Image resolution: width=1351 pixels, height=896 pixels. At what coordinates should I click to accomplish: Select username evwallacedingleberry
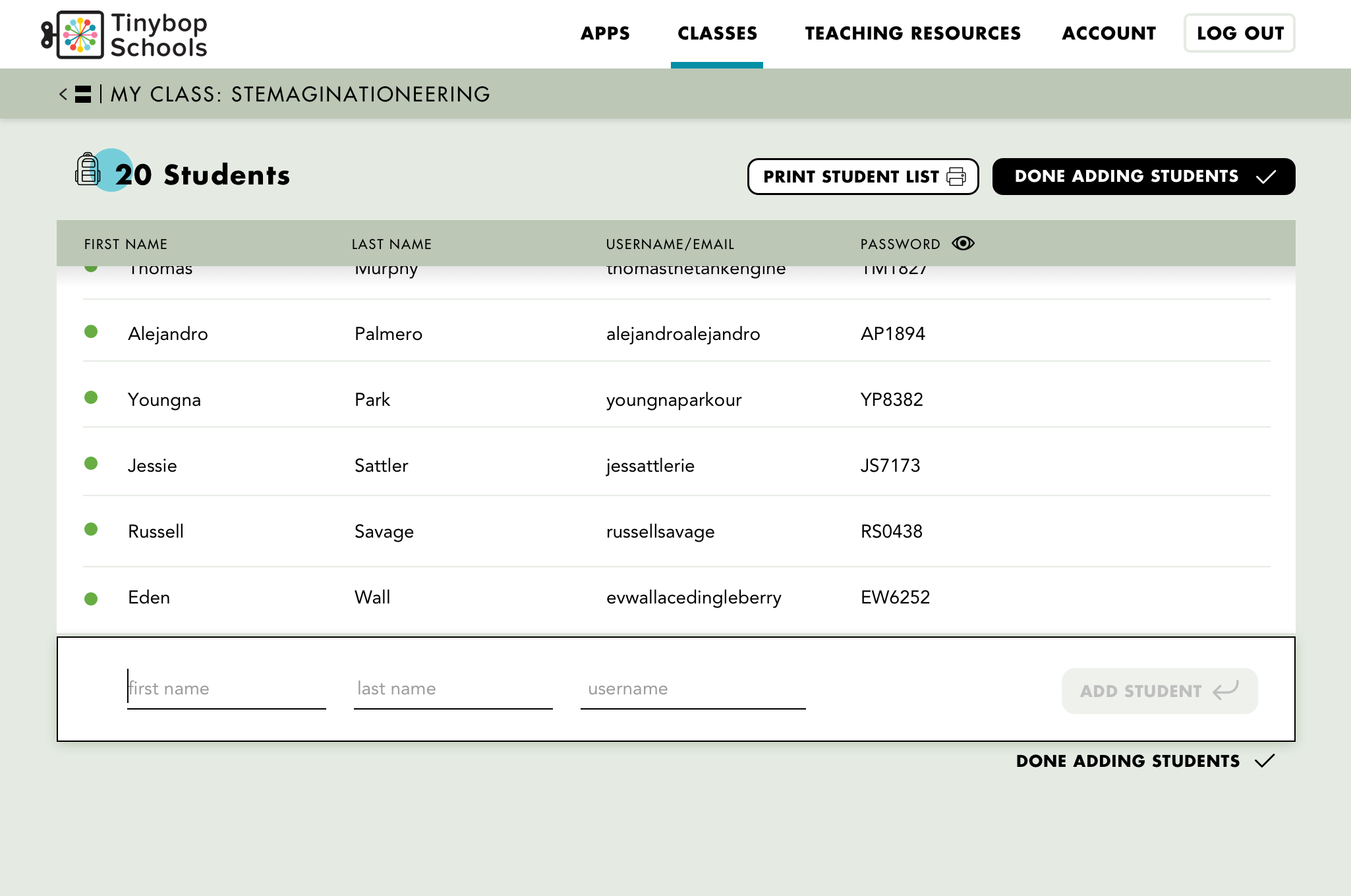click(x=693, y=598)
